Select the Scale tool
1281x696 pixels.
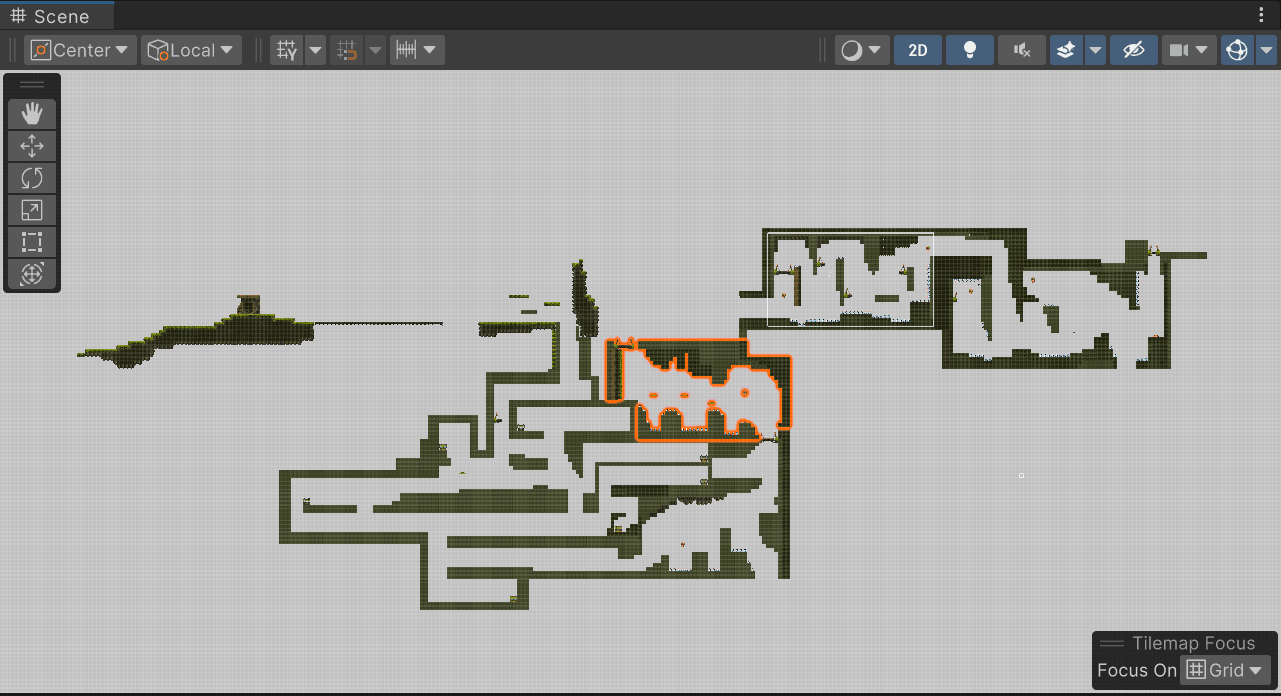32,210
